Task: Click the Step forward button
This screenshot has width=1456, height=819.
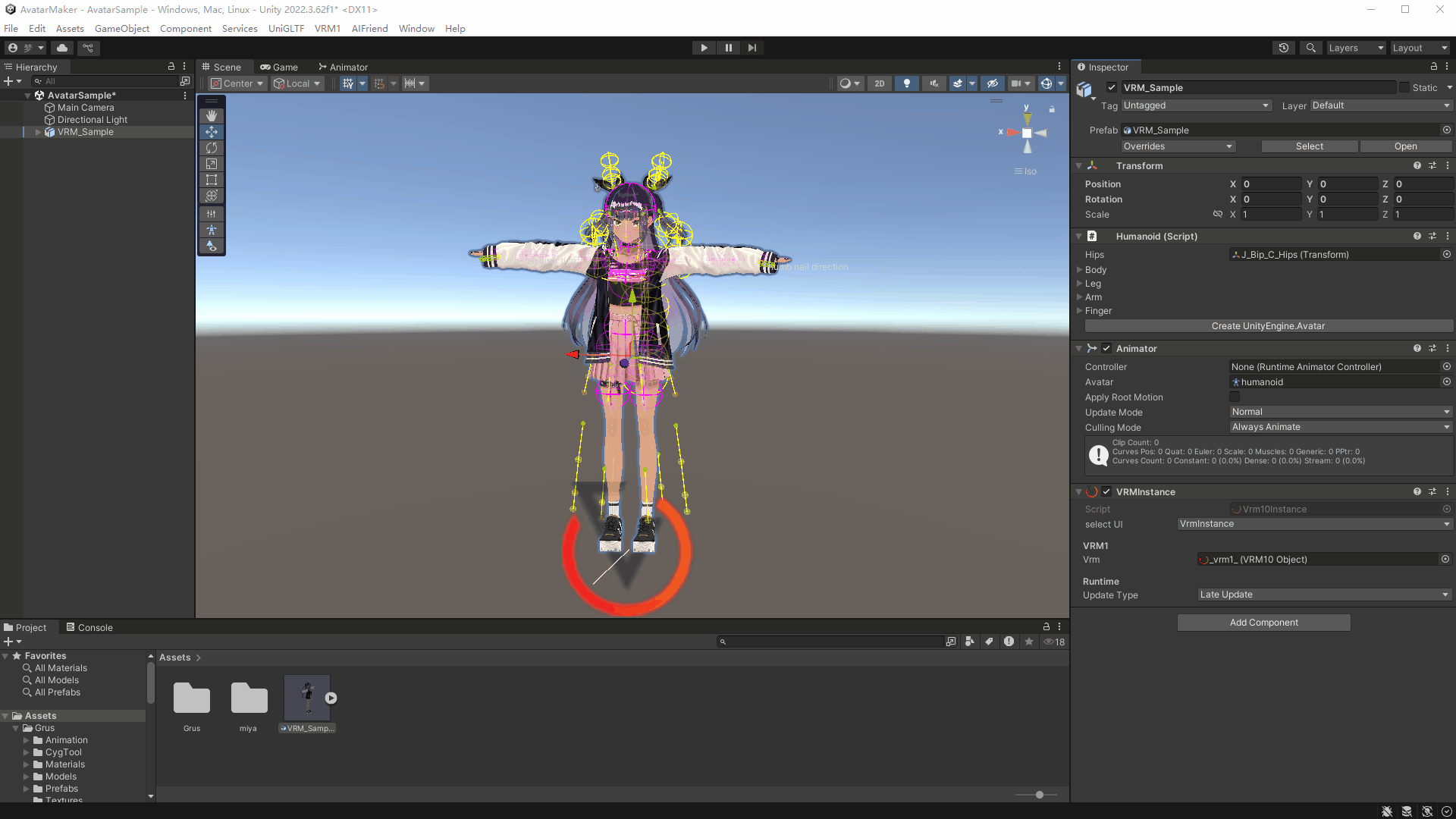Action: 752,48
